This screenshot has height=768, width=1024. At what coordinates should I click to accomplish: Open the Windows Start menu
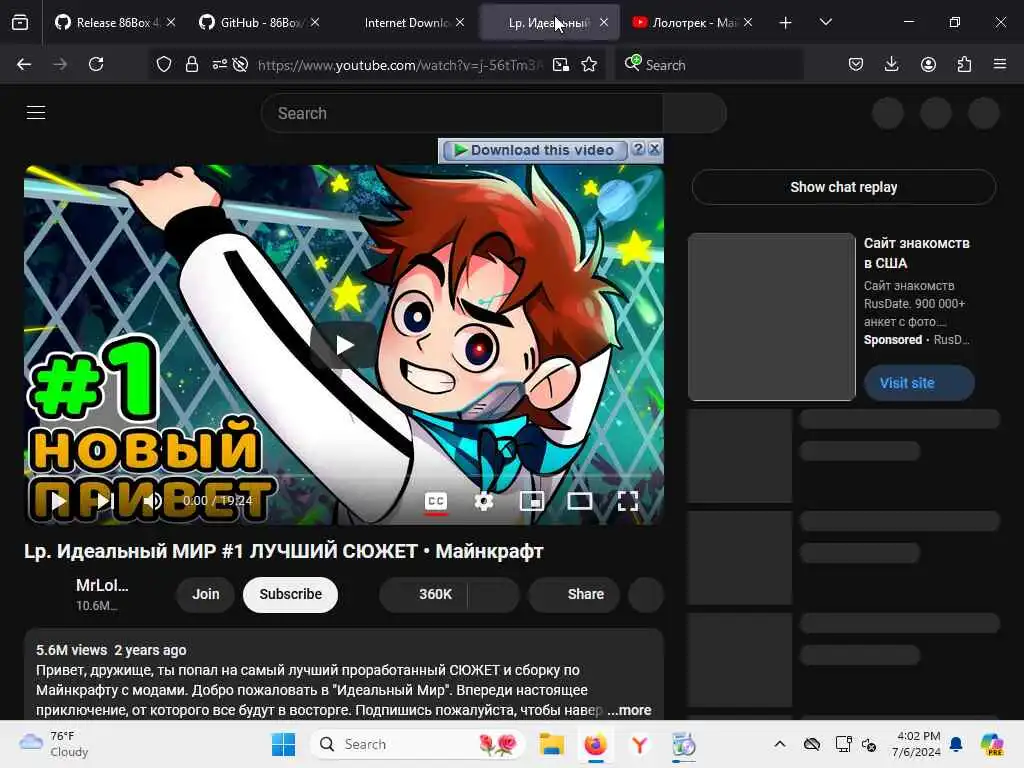click(x=283, y=744)
